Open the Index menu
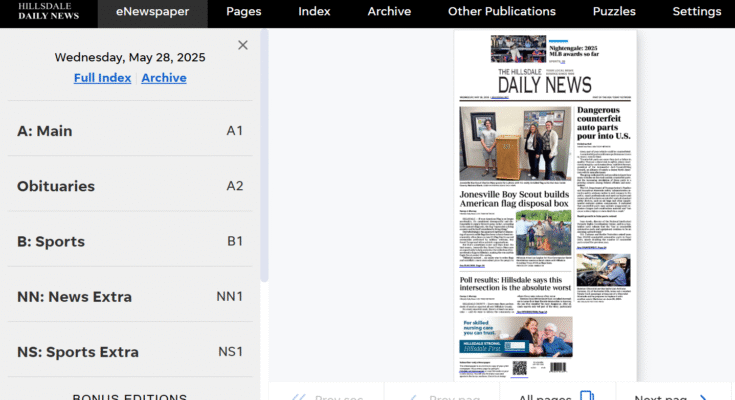The height and width of the screenshot is (400, 735). (315, 12)
